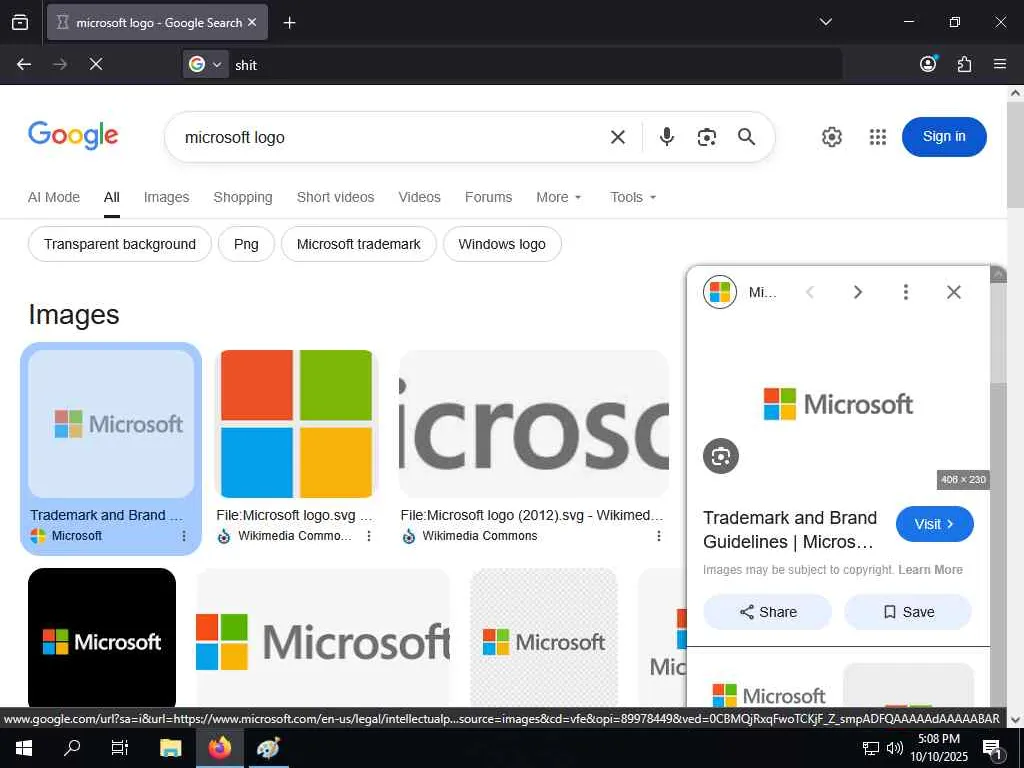Viewport: 1024px width, 768px height.
Task: Open the Firefox extensions puzzle icon
Action: click(964, 64)
